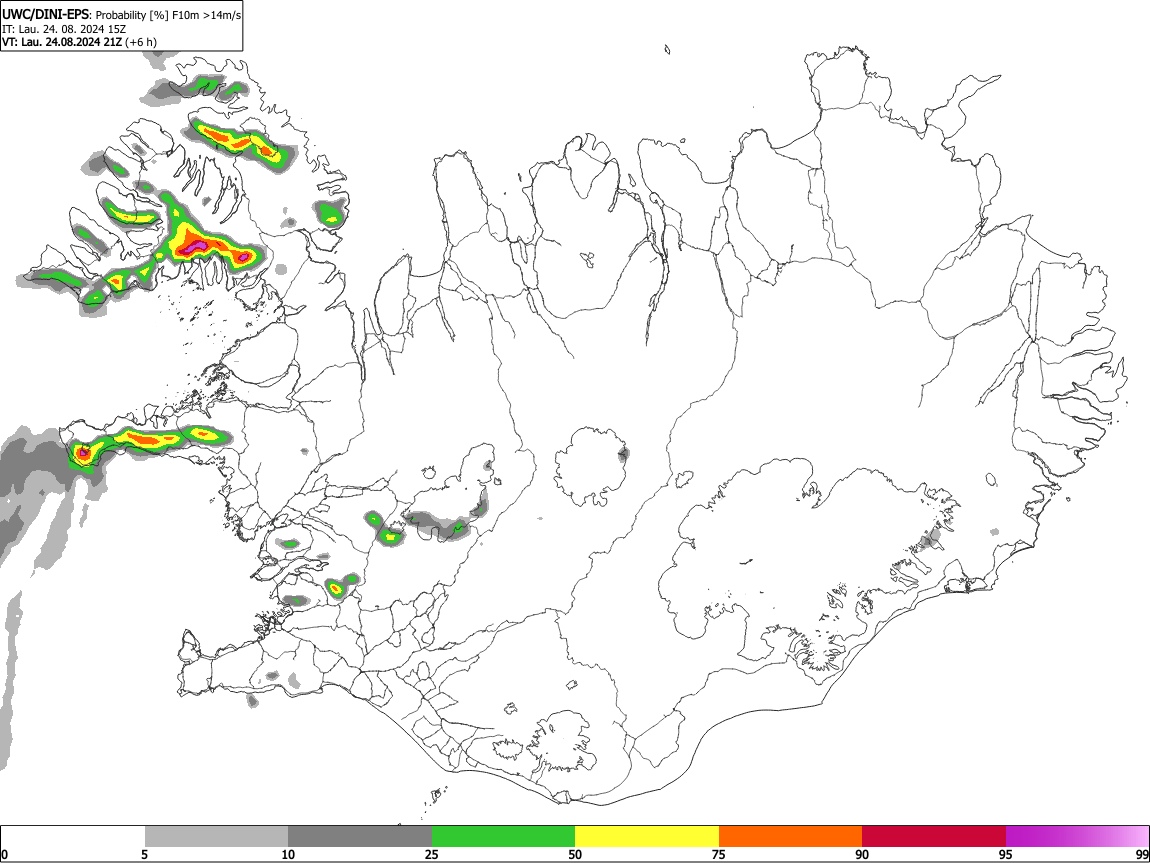1150x863 pixels.
Task: Click the dark gray 10-25% legend swatch
Action: click(360, 836)
